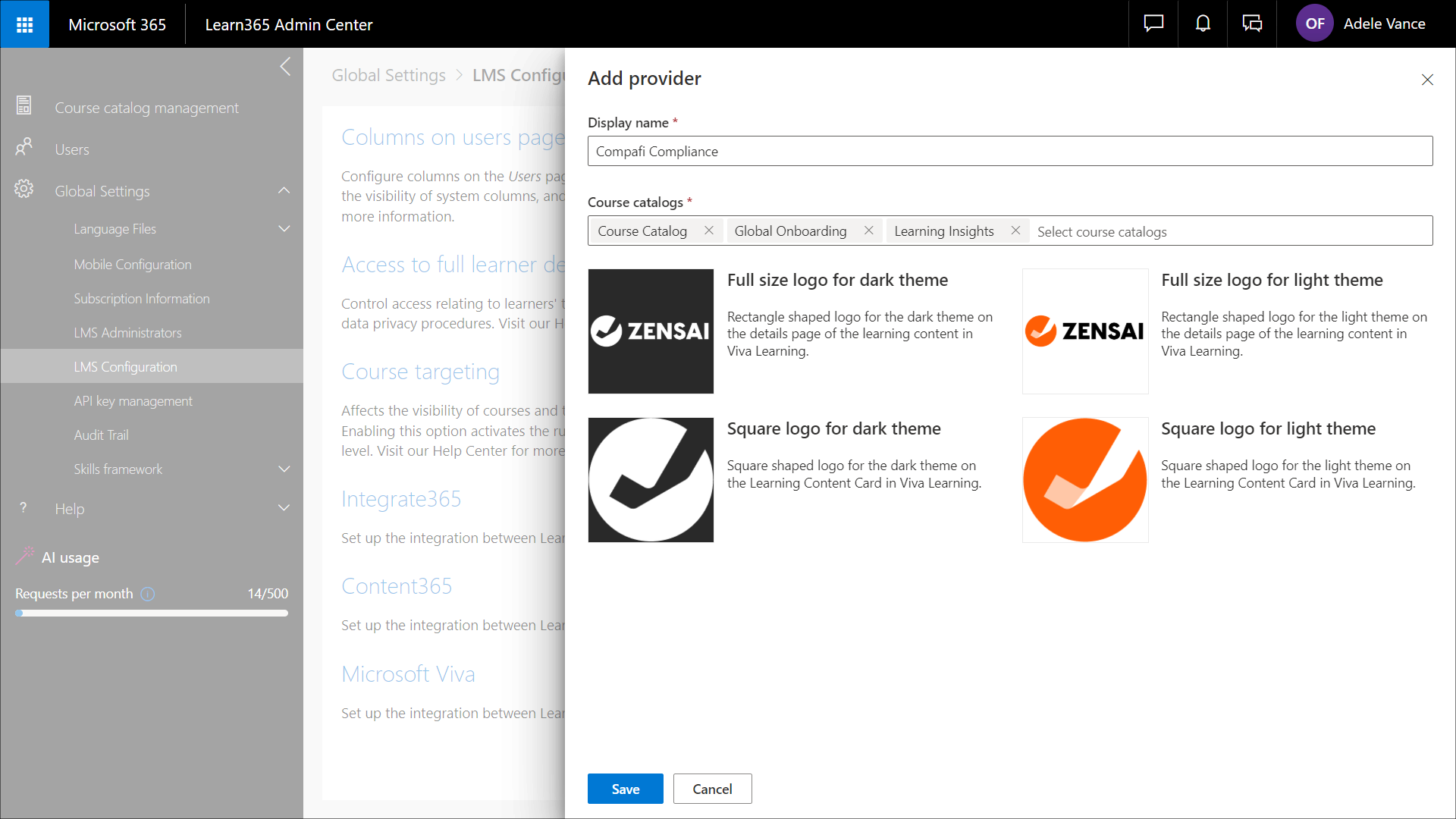Click the notifications bell icon
This screenshot has height=819, width=1456.
(1203, 24)
